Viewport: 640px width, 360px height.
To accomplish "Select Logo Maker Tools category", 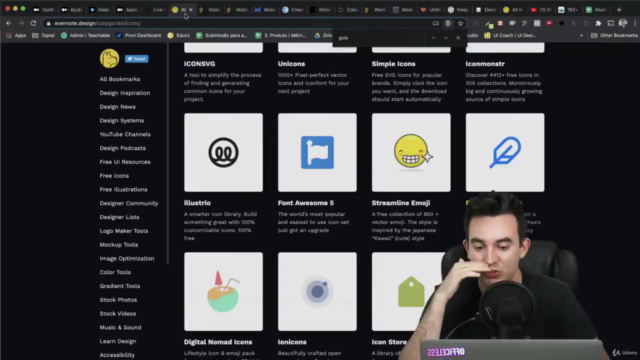I will coord(124,231).
